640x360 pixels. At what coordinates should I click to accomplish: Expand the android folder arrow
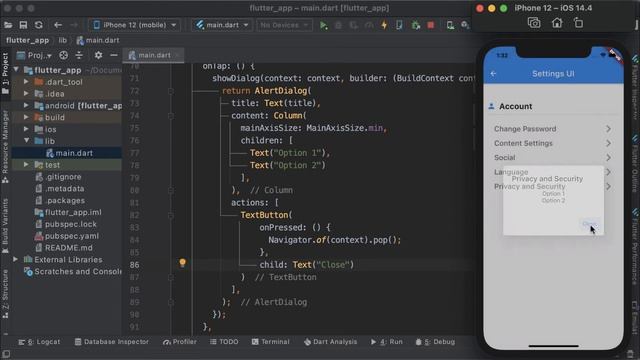[x=27, y=105]
